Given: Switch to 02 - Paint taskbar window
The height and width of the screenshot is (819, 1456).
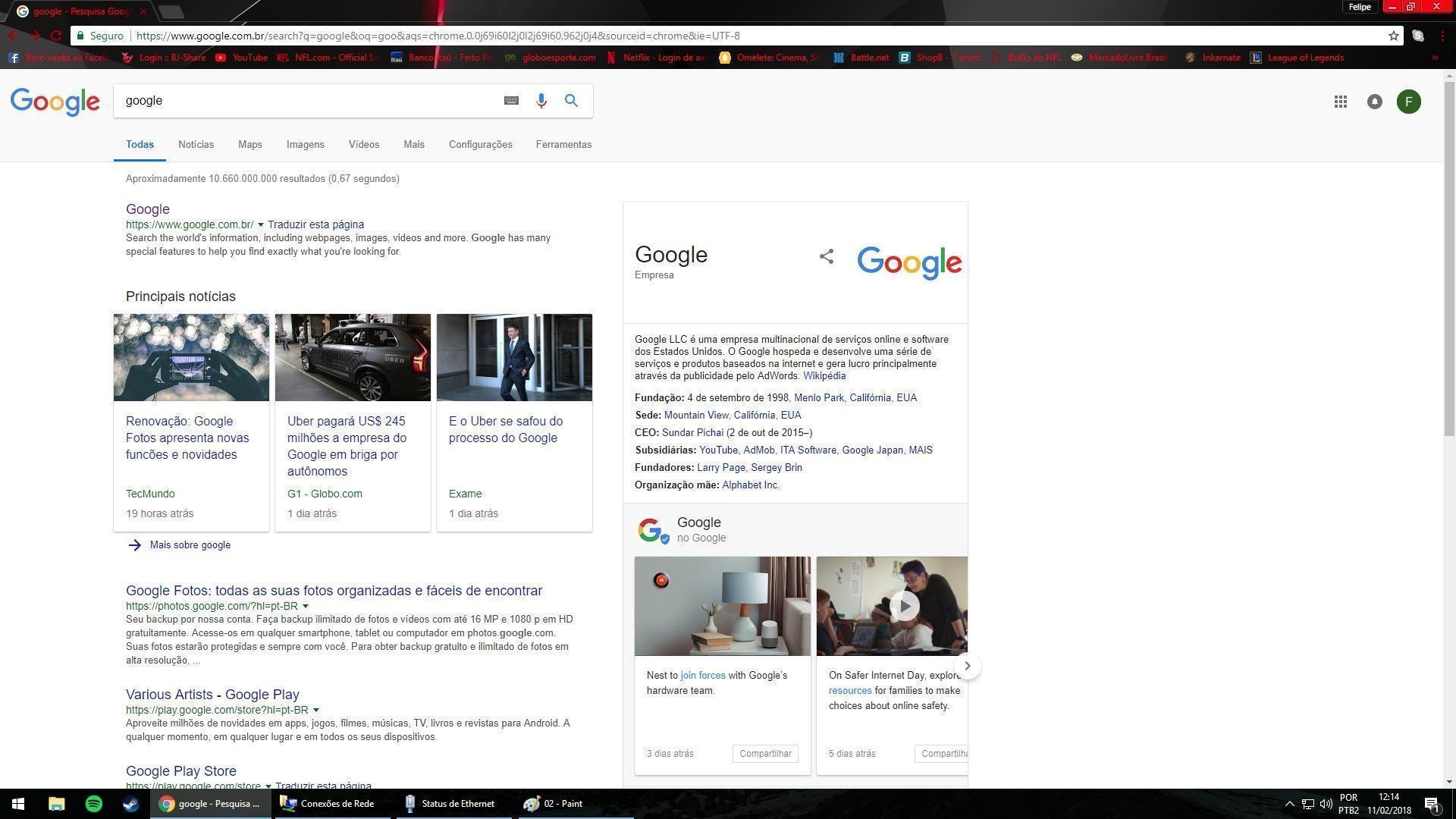Looking at the screenshot, I should (x=574, y=804).
